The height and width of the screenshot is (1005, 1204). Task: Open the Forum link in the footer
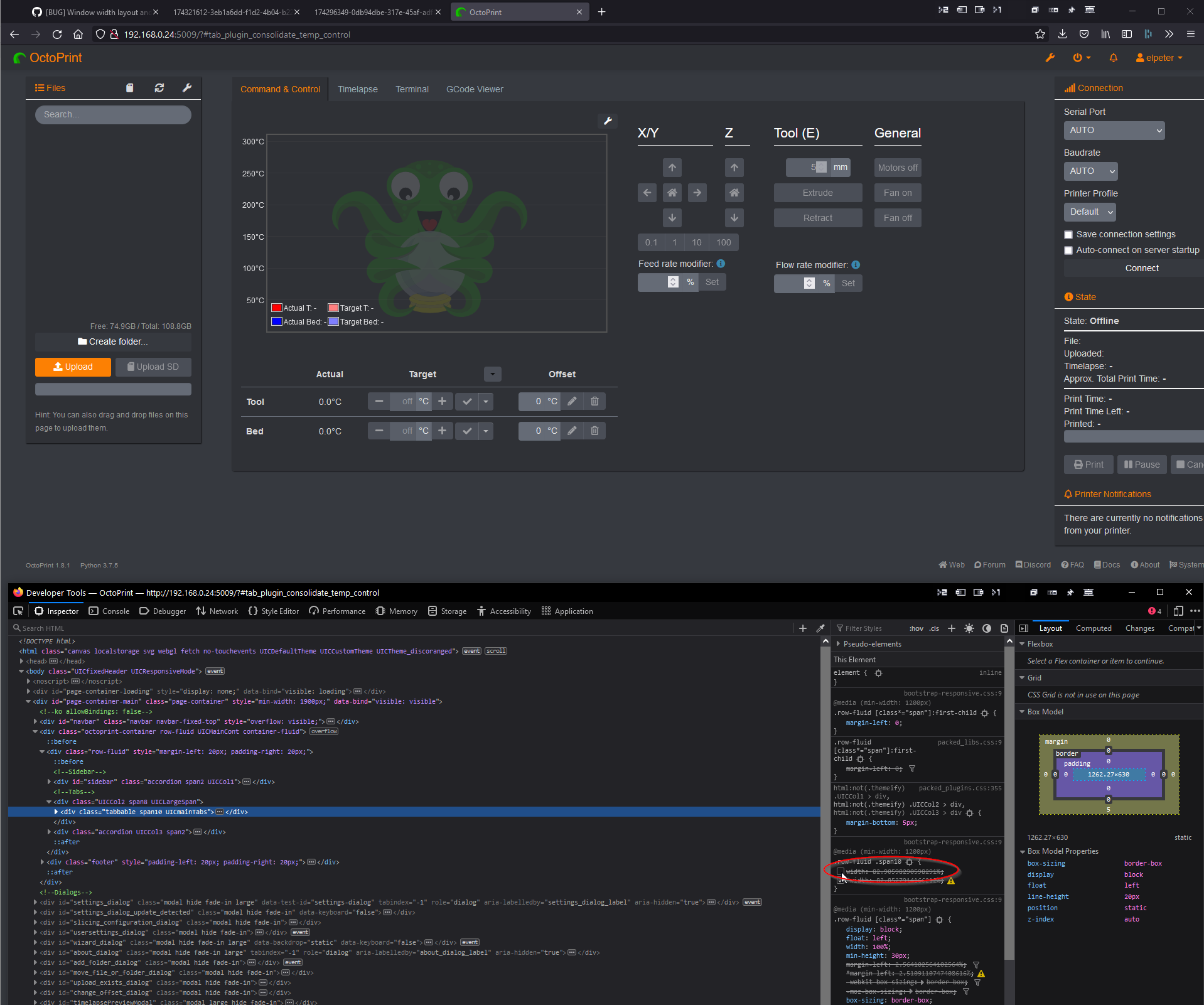990,564
